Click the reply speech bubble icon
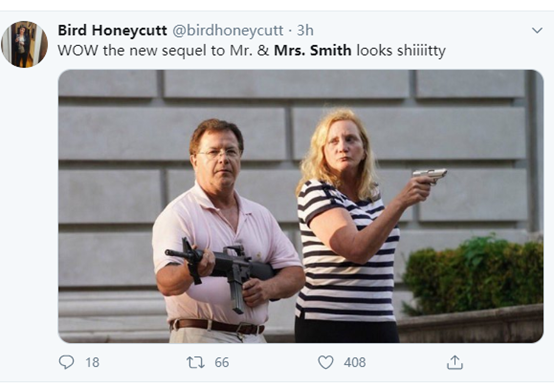The height and width of the screenshot is (388, 554). pyautogui.click(x=66, y=362)
